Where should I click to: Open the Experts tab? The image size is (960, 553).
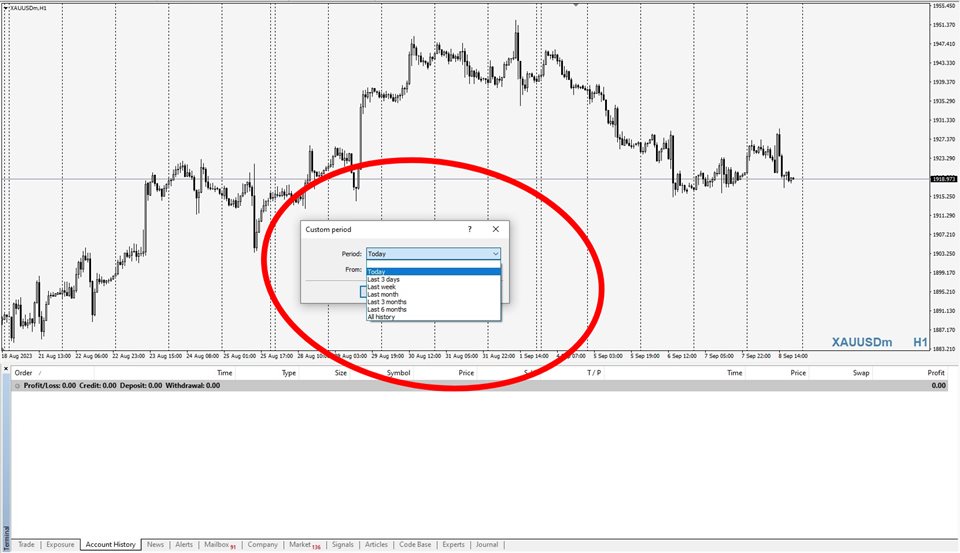[454, 544]
